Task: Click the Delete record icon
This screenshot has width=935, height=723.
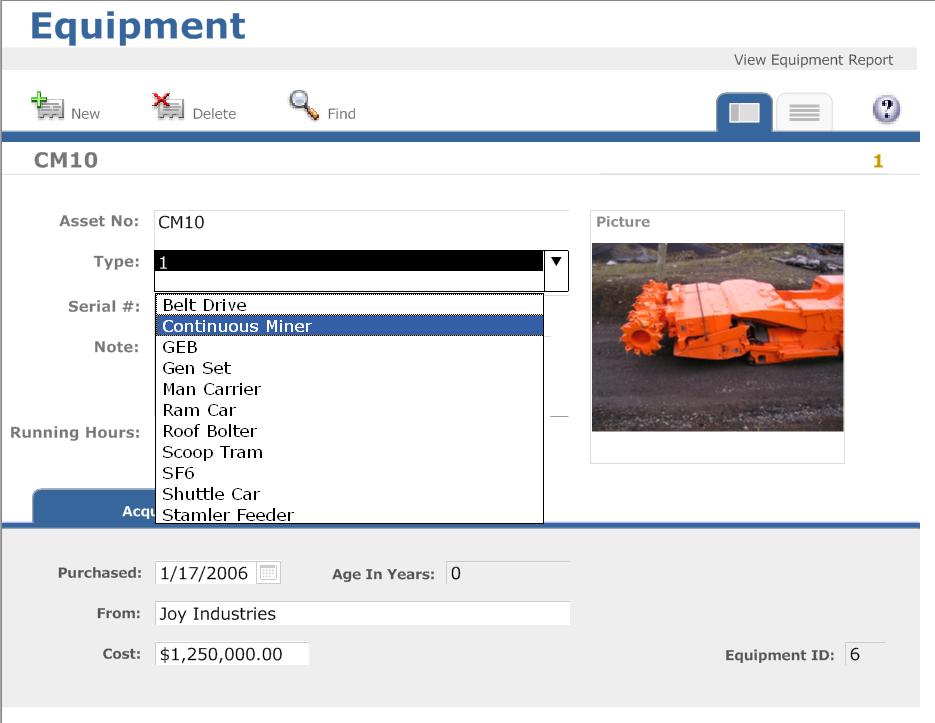Action: pos(169,106)
